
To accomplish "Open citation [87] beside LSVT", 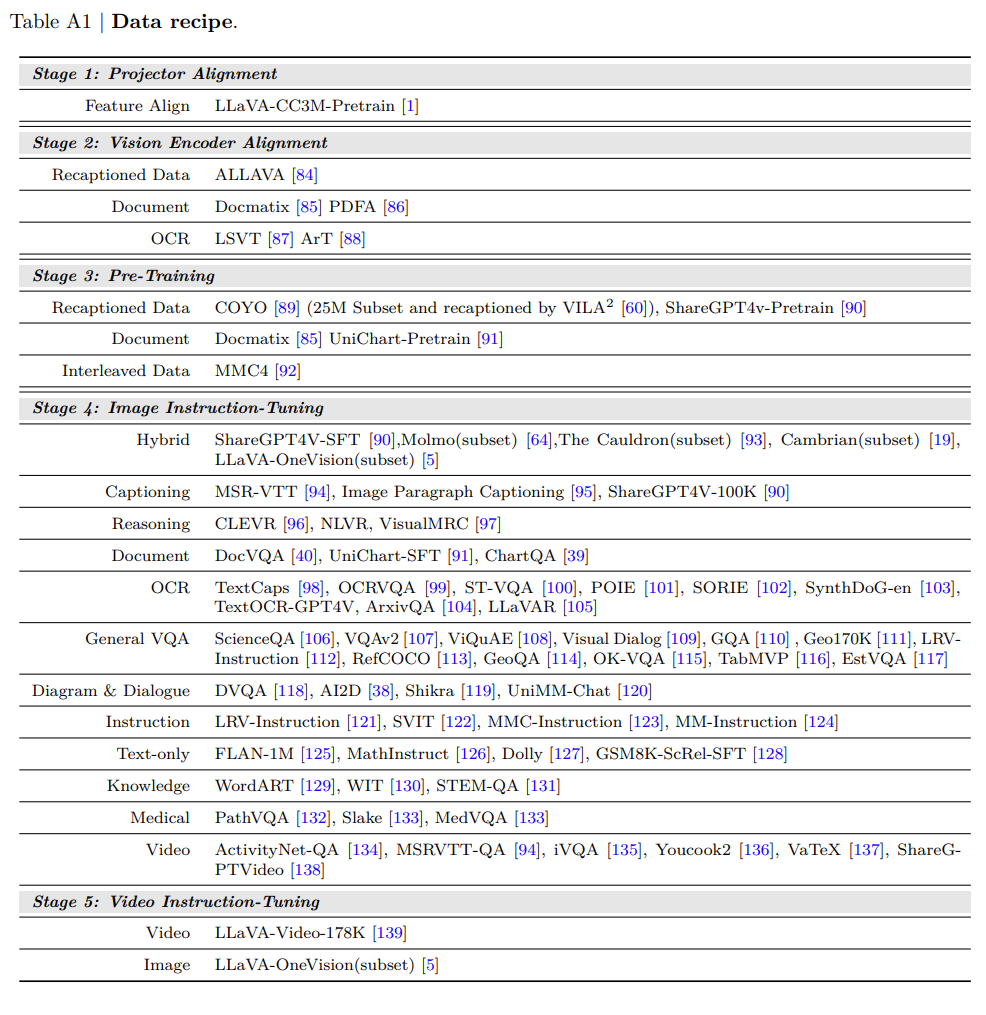I will tap(281, 239).
